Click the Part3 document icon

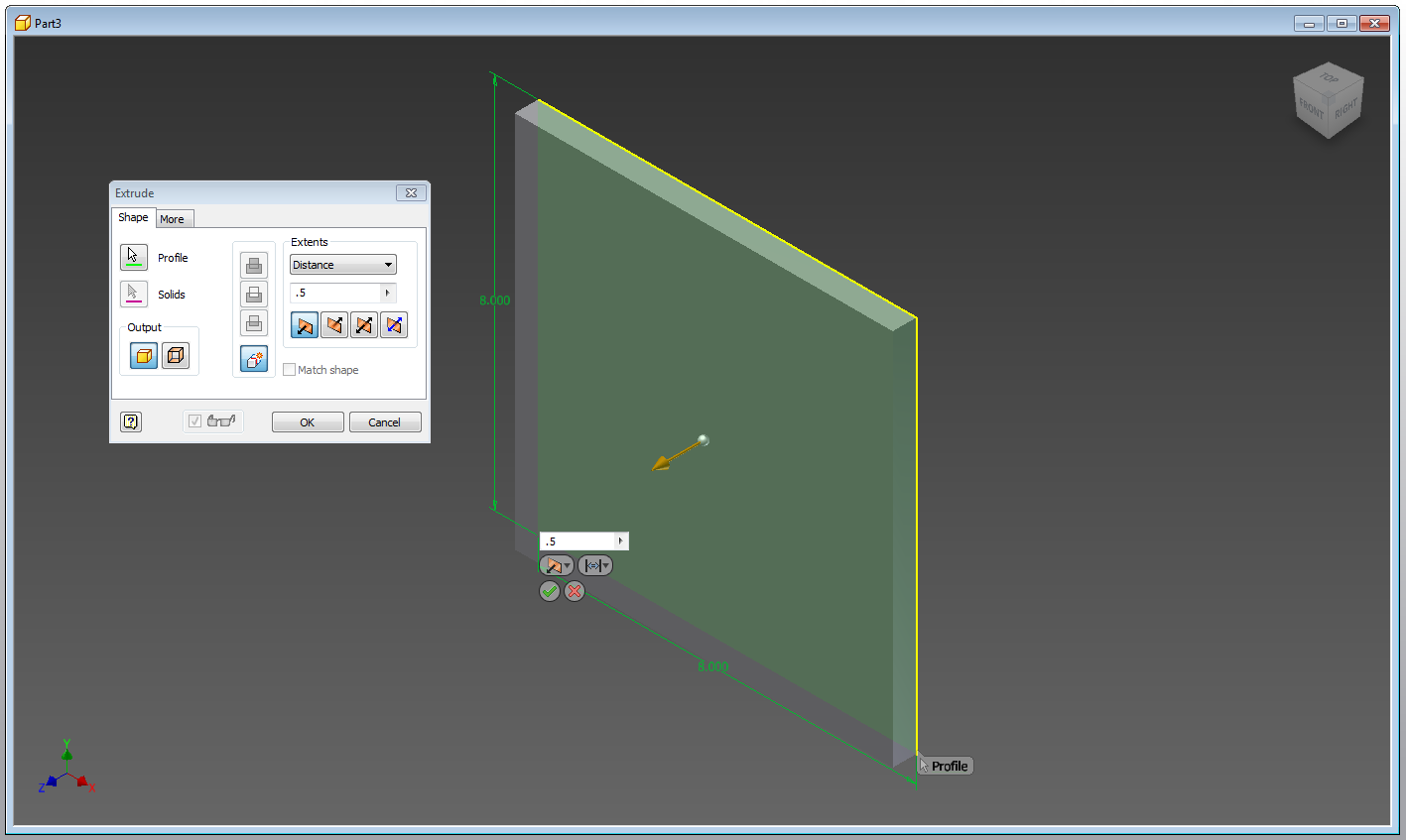23,23
